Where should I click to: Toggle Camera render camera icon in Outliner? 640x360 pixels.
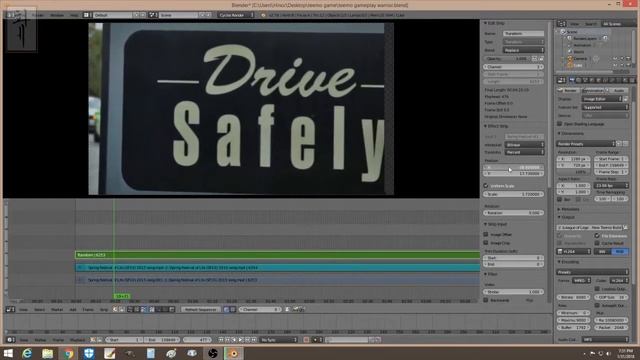[x=628, y=59]
